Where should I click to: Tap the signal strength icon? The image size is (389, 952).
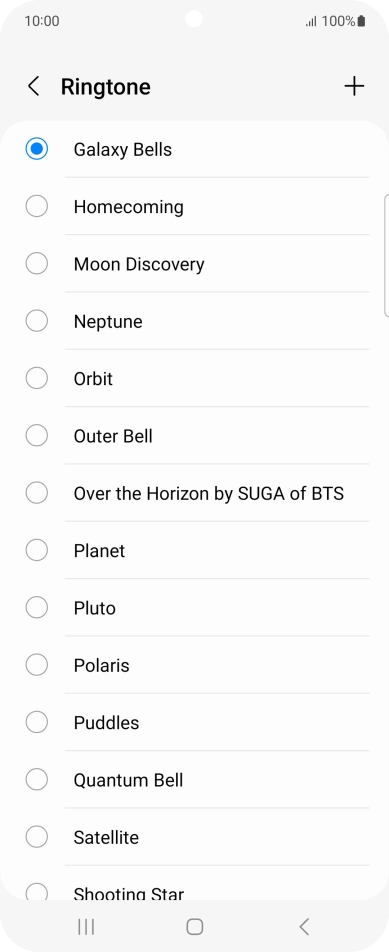coord(311,22)
